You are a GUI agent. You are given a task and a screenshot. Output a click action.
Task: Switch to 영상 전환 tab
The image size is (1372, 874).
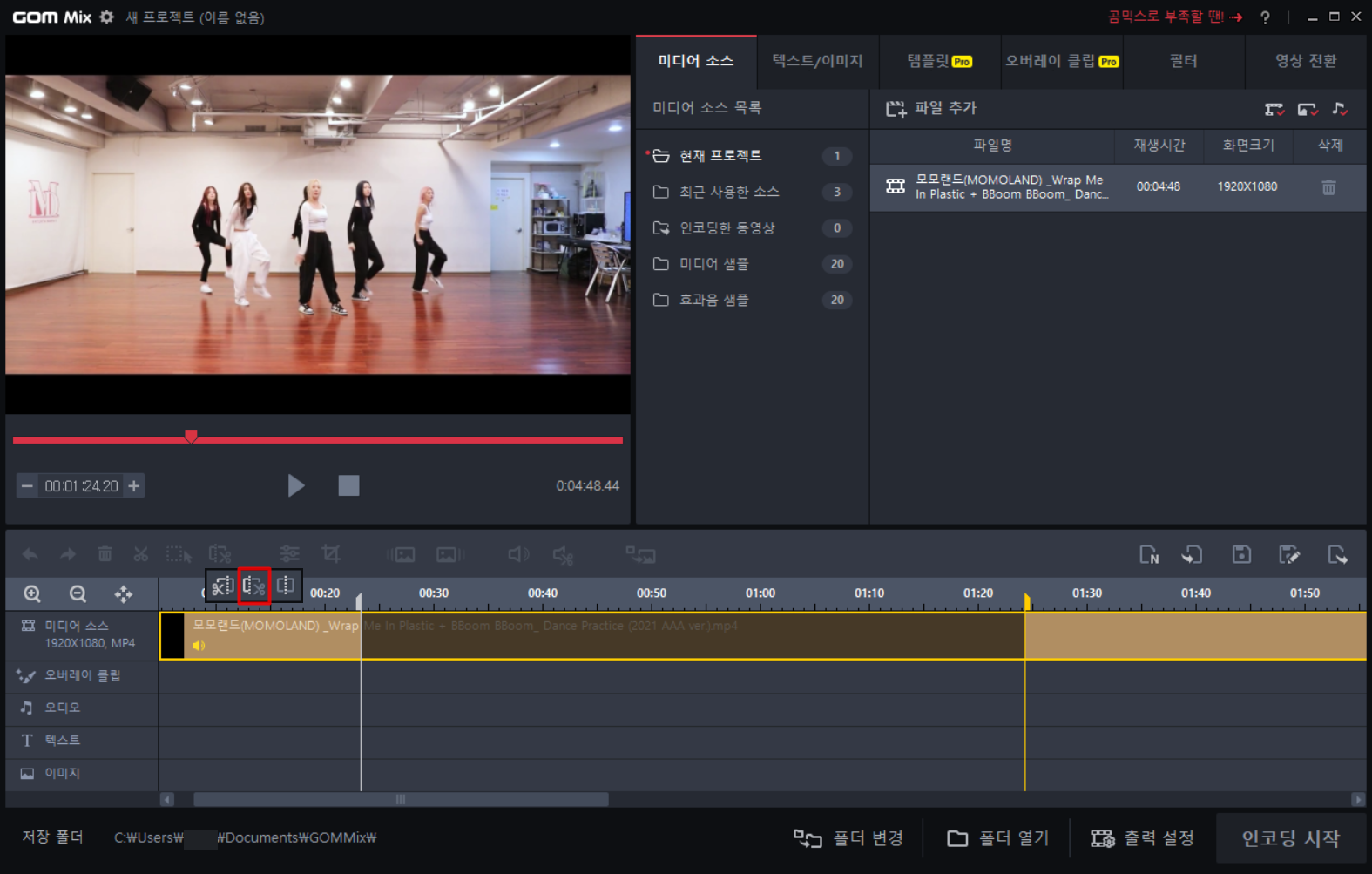coord(1305,61)
